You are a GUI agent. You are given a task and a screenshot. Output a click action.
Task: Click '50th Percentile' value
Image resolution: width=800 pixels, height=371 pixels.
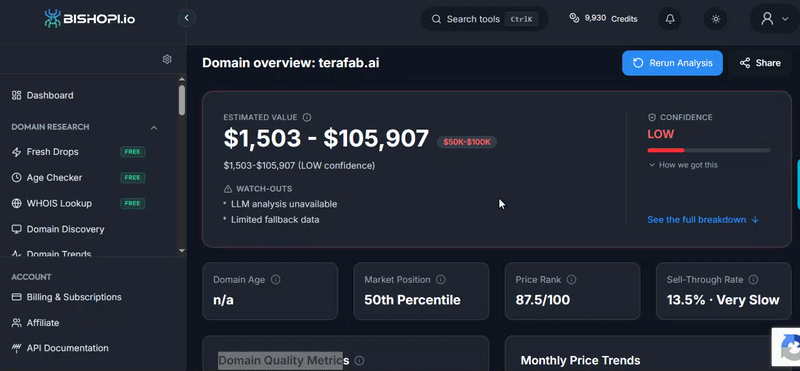pyautogui.click(x=412, y=300)
